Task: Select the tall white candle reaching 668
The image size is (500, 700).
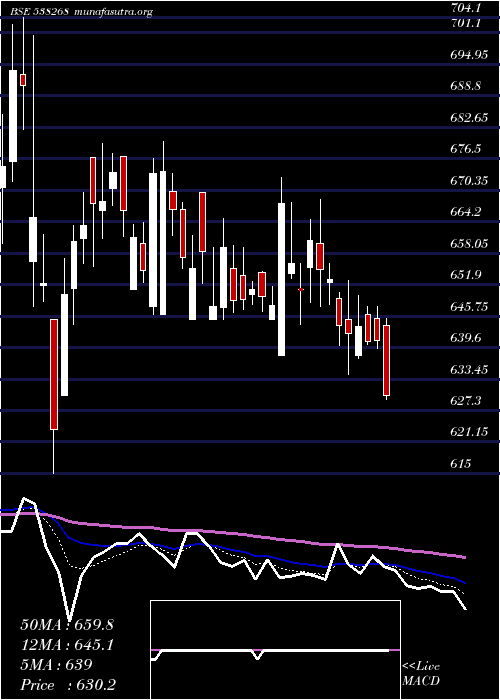Action: click(x=281, y=279)
